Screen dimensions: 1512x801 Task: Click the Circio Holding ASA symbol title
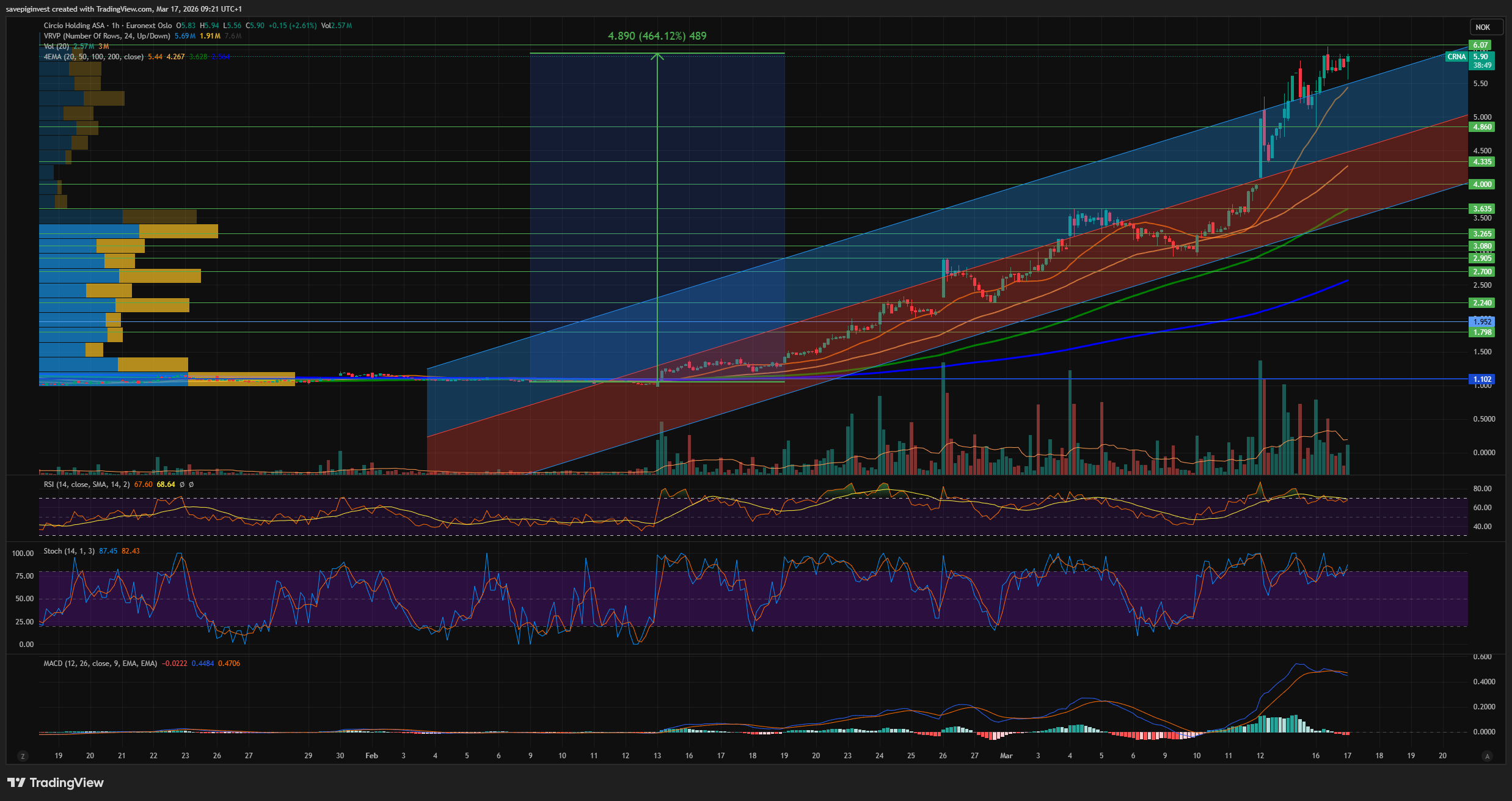(74, 26)
